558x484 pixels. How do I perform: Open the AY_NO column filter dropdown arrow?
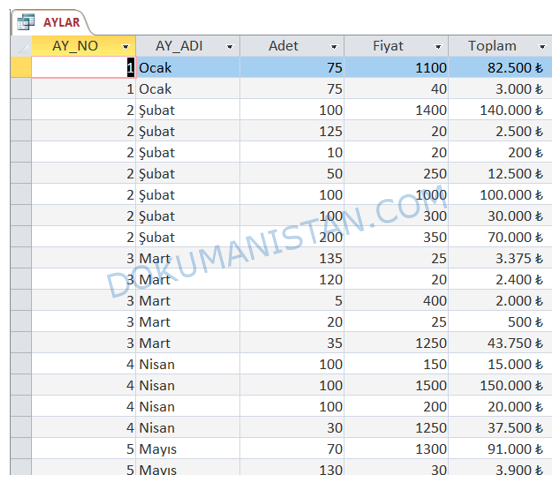pos(125,47)
